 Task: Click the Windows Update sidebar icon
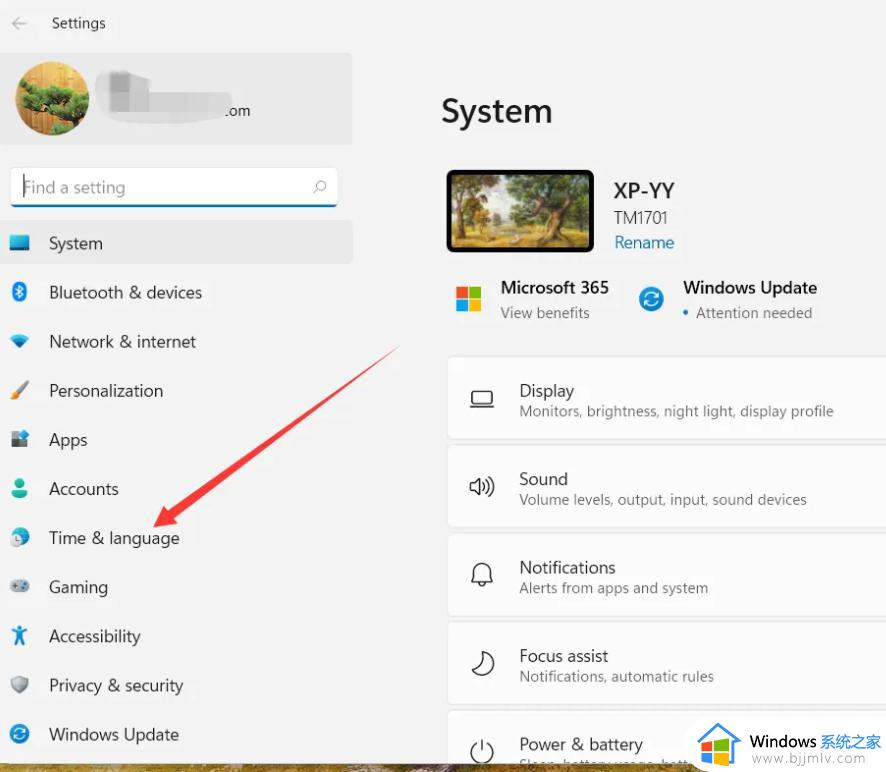[x=20, y=734]
